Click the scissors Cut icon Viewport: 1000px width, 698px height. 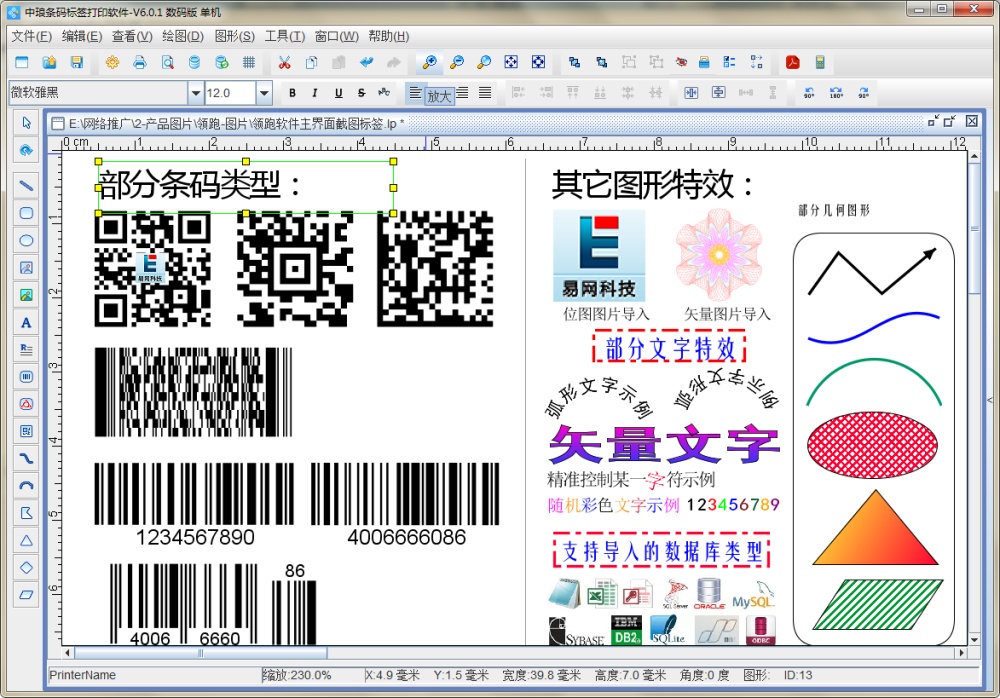coord(285,62)
